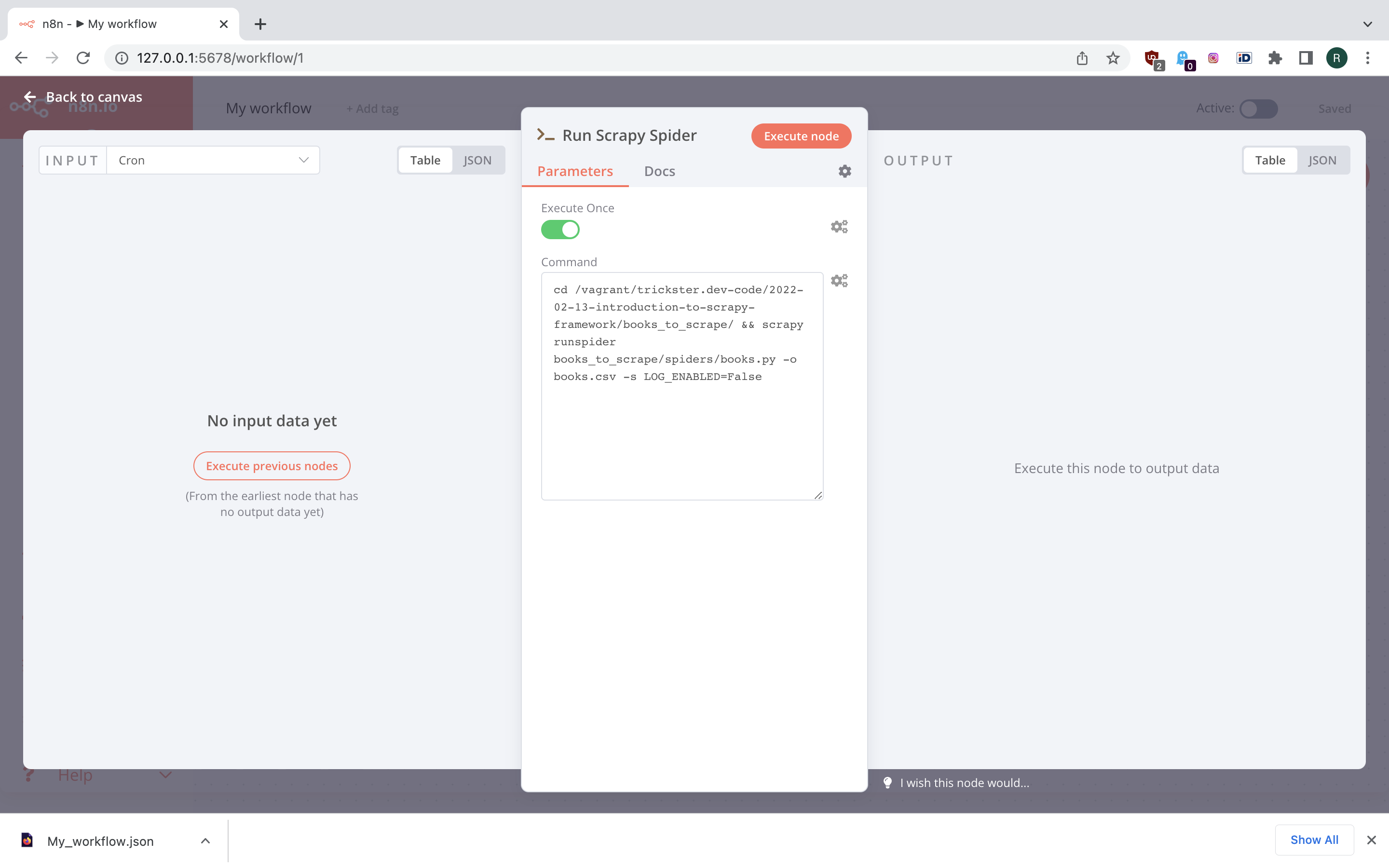Open a new browser tab
Image resolution: width=1389 pixels, height=868 pixels.
(x=260, y=24)
